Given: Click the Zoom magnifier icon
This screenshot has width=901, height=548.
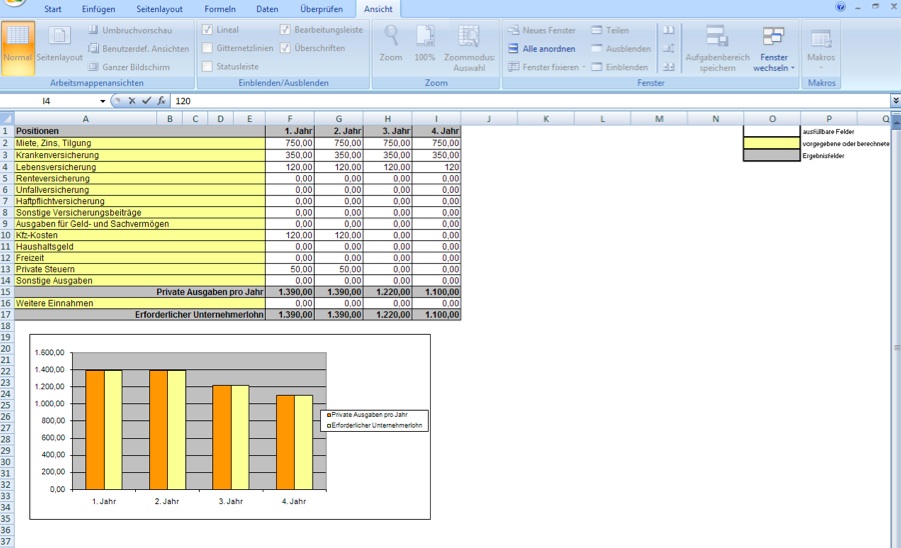Looking at the screenshot, I should point(391,36).
